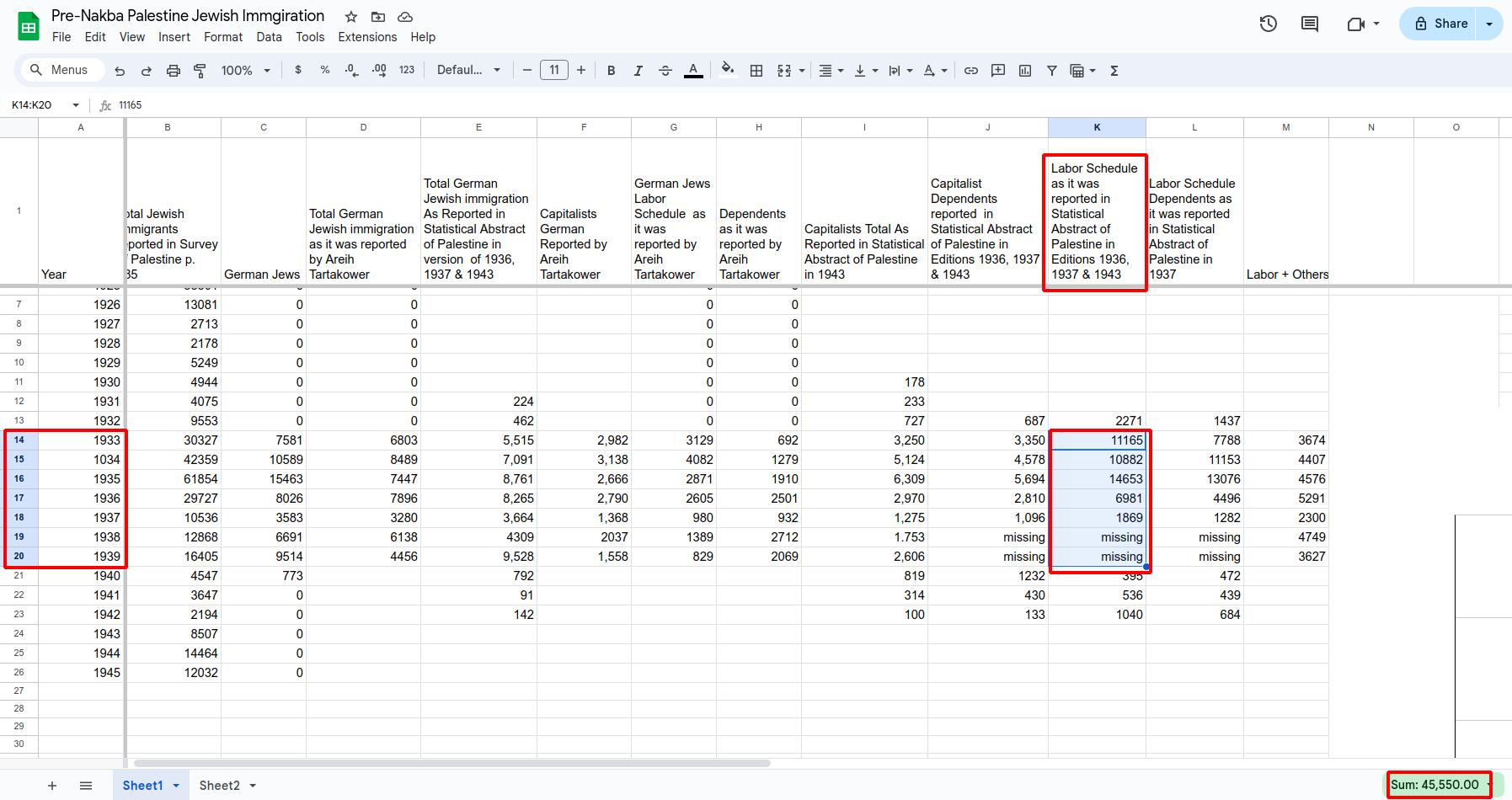The height and width of the screenshot is (800, 1512).
Task: Open the Help menu
Action: coord(423,37)
